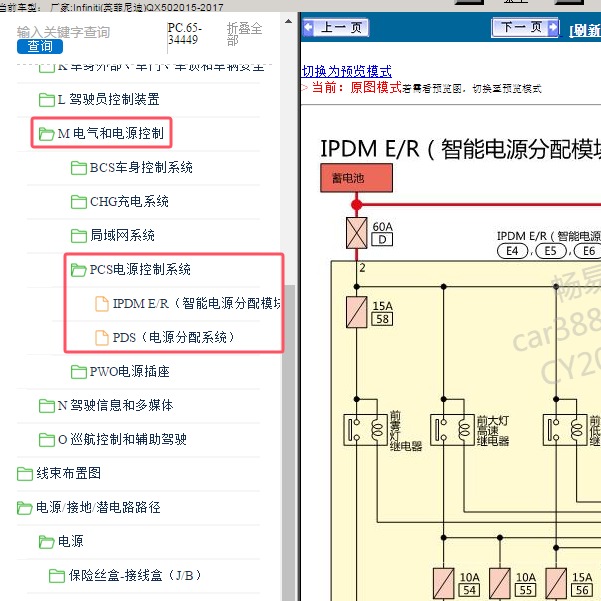
Task: Click the PC.65-34449 text
Action: [x=184, y=34]
